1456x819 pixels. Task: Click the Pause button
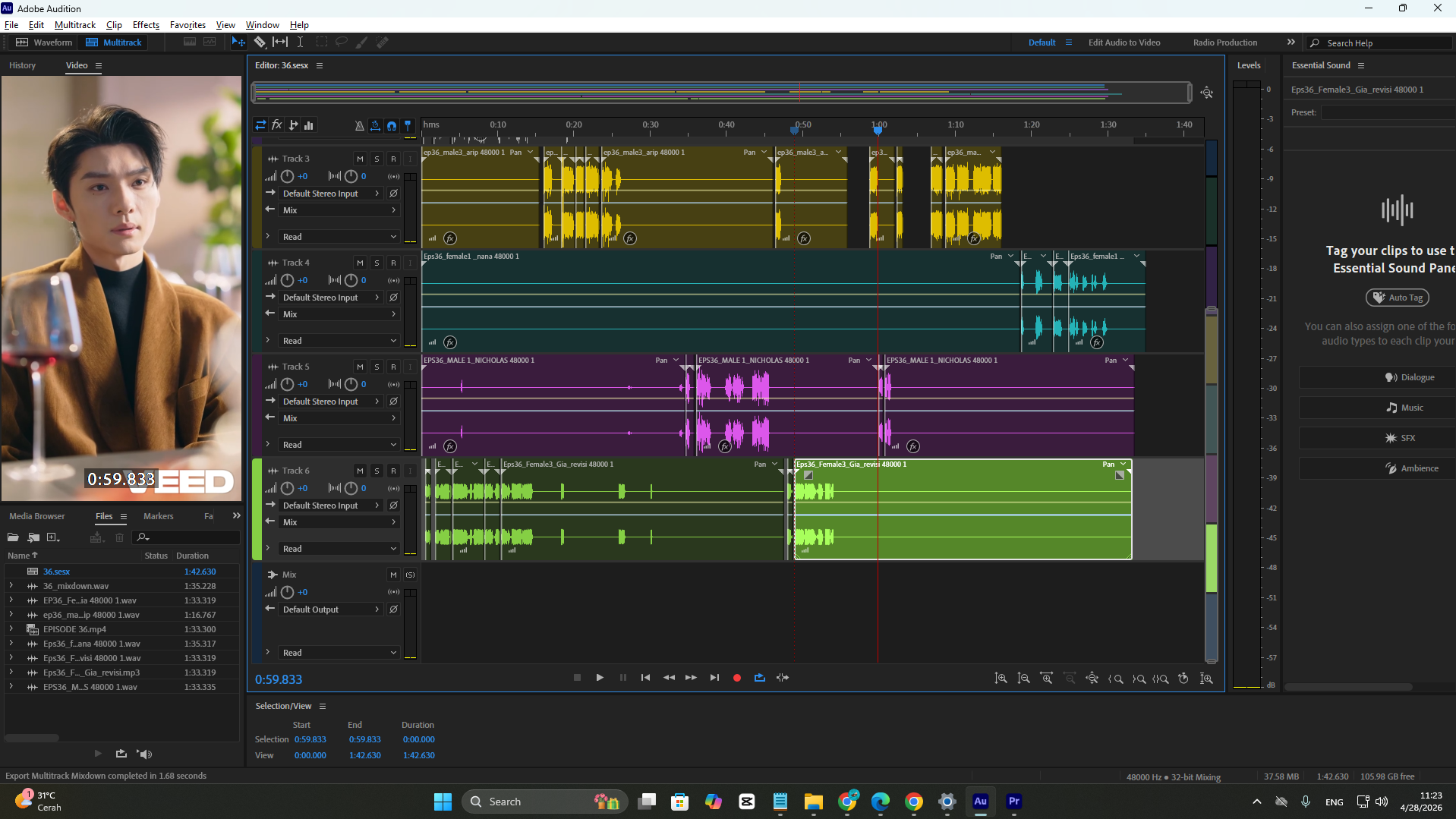623,678
